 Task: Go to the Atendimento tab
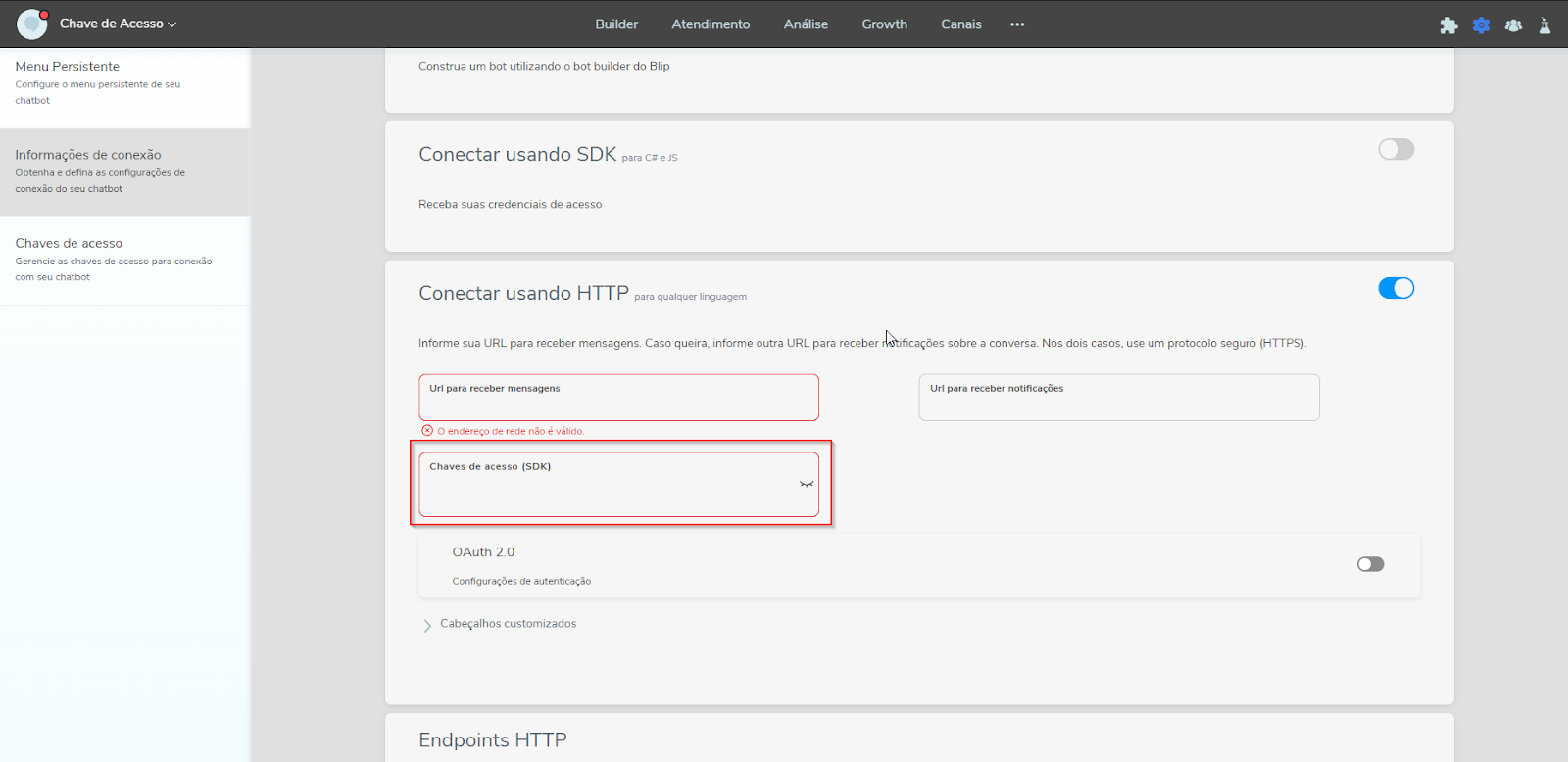(x=710, y=24)
